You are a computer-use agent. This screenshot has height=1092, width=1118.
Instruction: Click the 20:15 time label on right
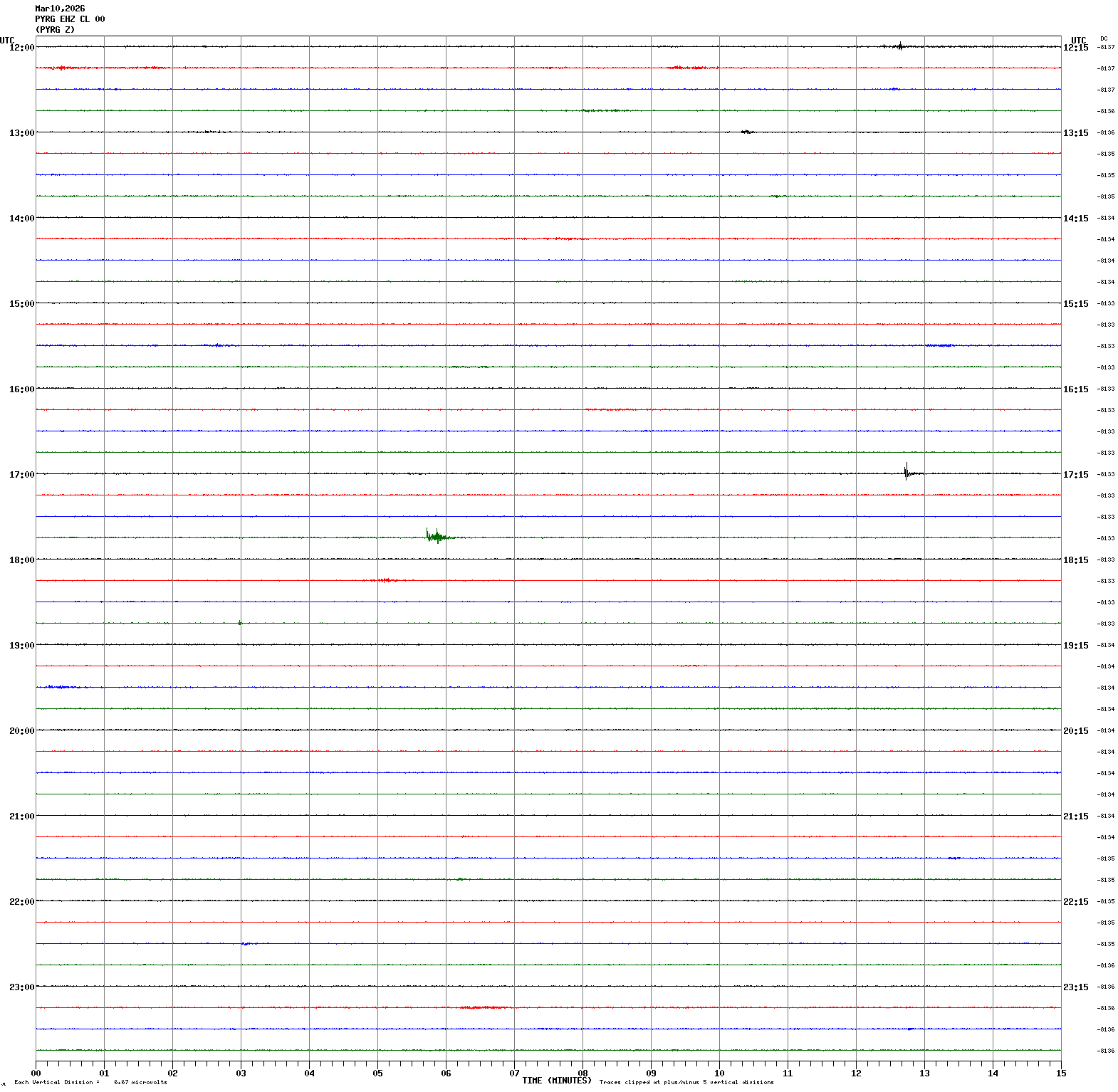1075,731
